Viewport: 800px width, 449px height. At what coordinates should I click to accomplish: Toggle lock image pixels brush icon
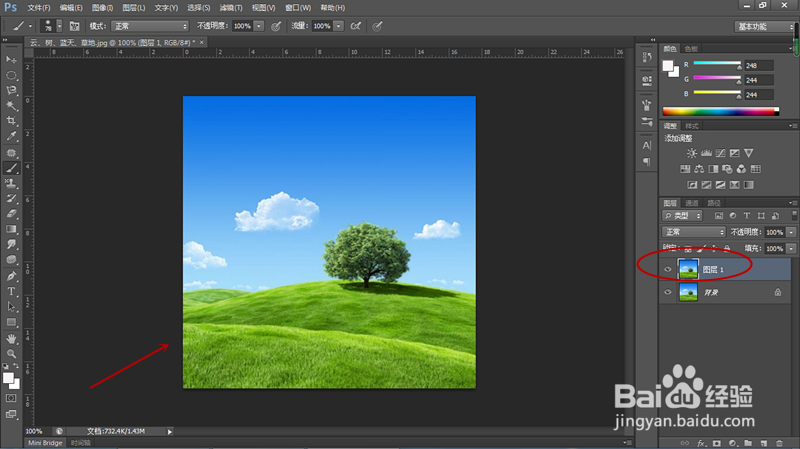tap(701, 248)
